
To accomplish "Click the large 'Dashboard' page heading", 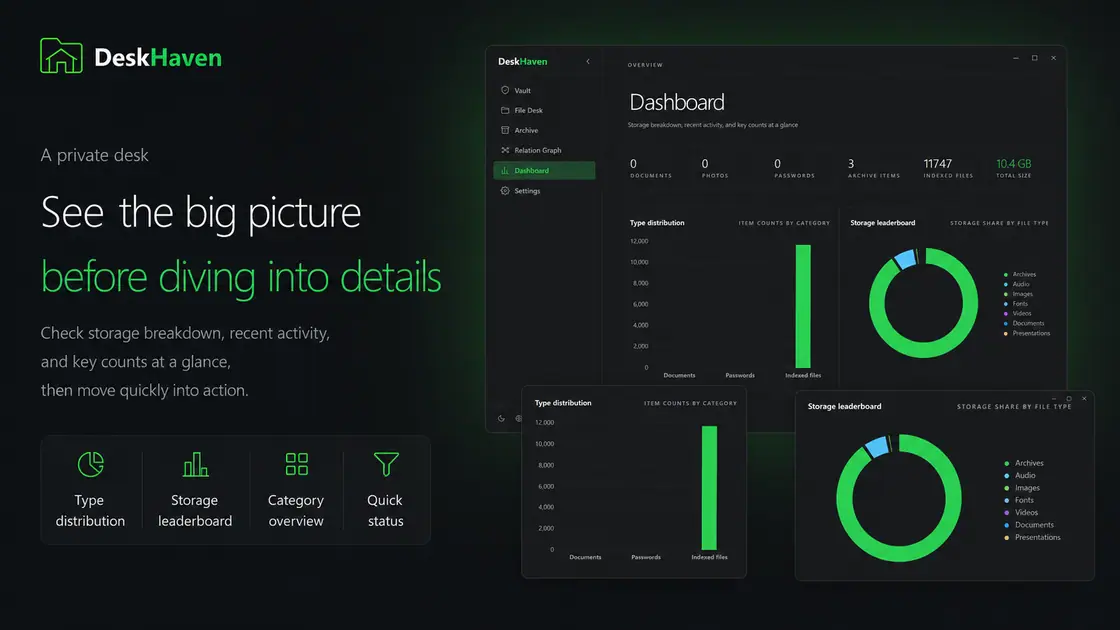I will tap(676, 102).
